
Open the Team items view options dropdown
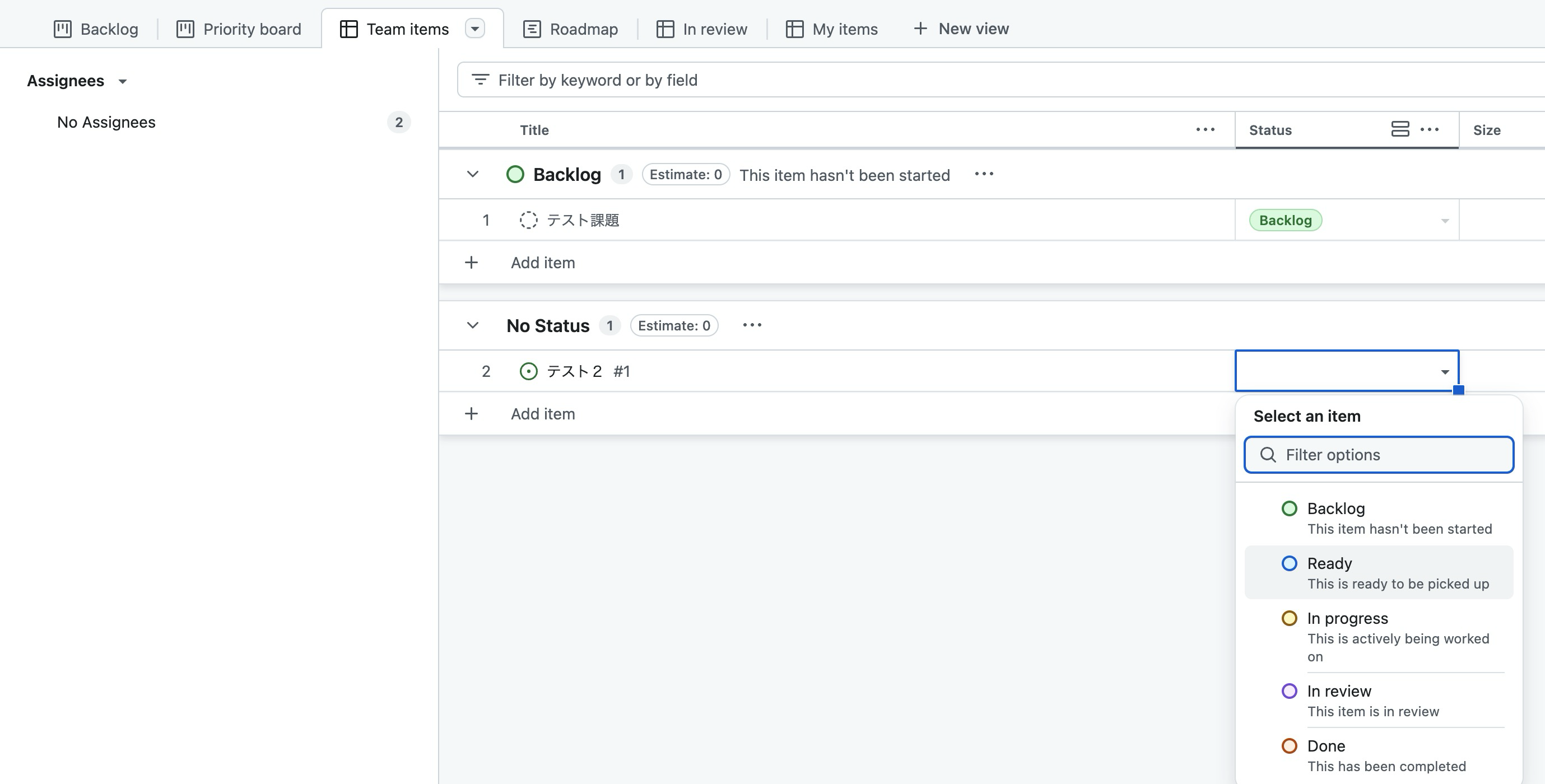[474, 29]
